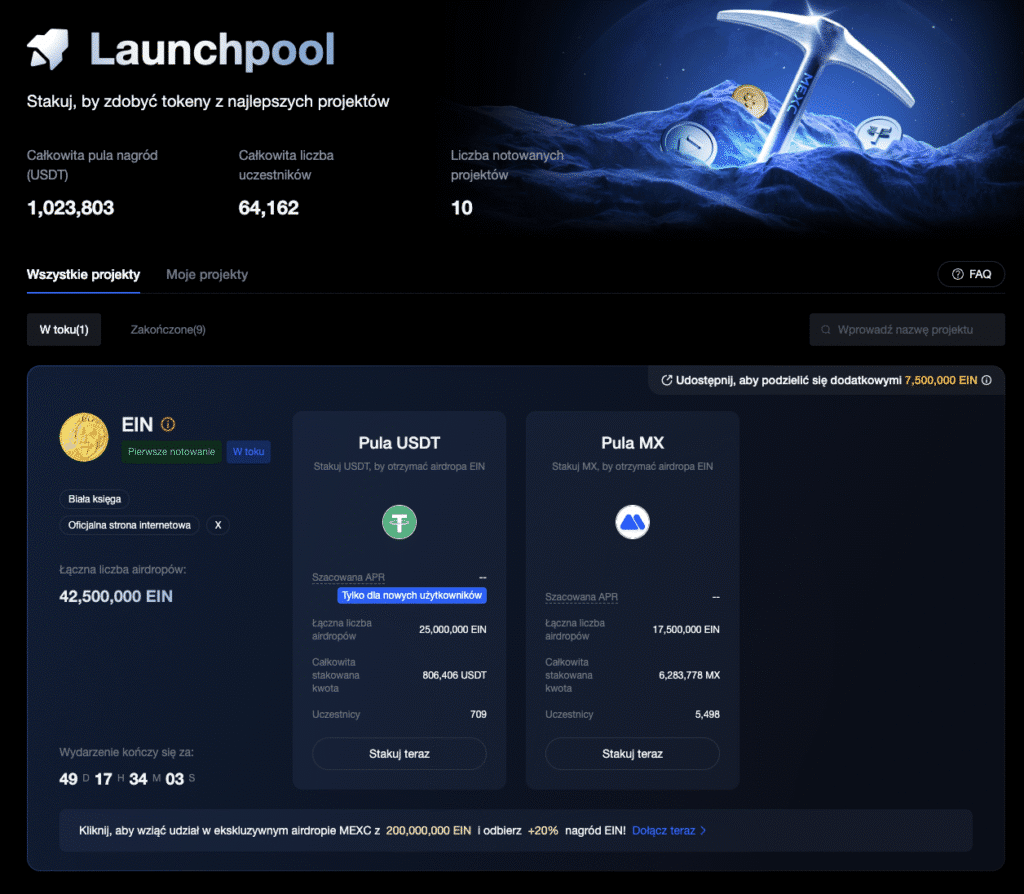The height and width of the screenshot is (894, 1024).
Task: Click the USDT Tether pool icon
Action: coord(399,522)
